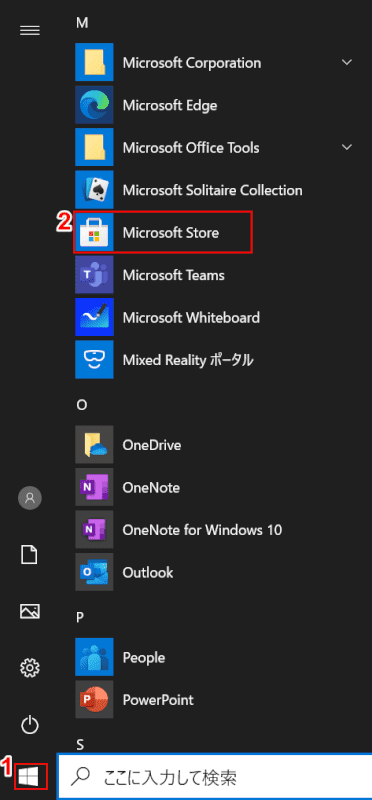Screen dimensions: 372x800
Task: Click the search magnifier icon
Action: (80, 777)
